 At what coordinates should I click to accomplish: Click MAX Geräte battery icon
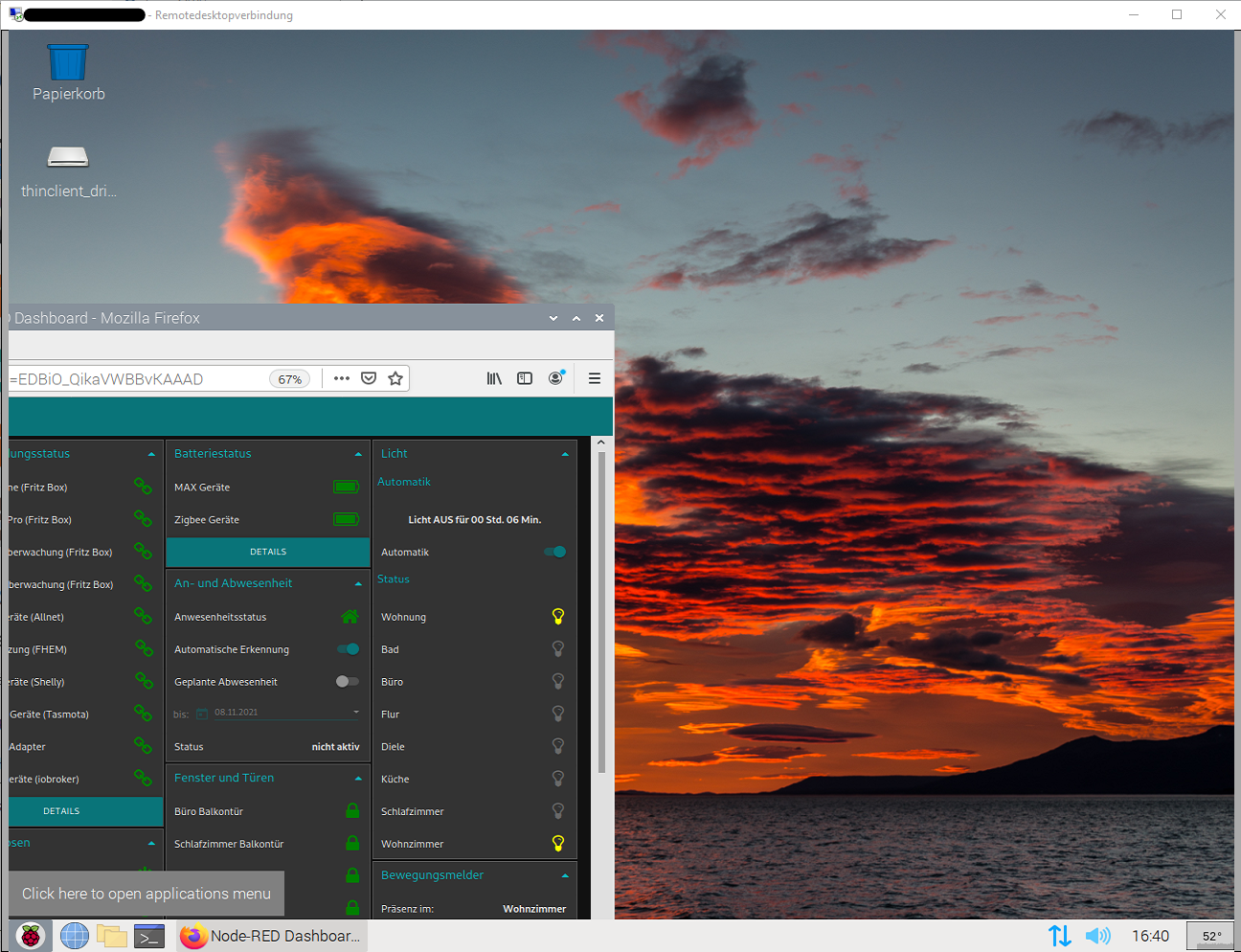(x=346, y=487)
